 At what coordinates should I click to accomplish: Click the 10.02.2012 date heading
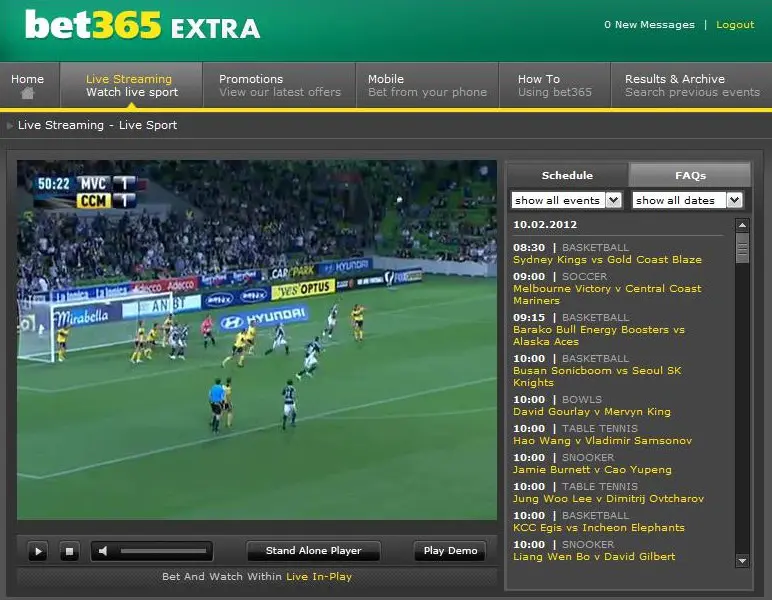[x=545, y=224]
